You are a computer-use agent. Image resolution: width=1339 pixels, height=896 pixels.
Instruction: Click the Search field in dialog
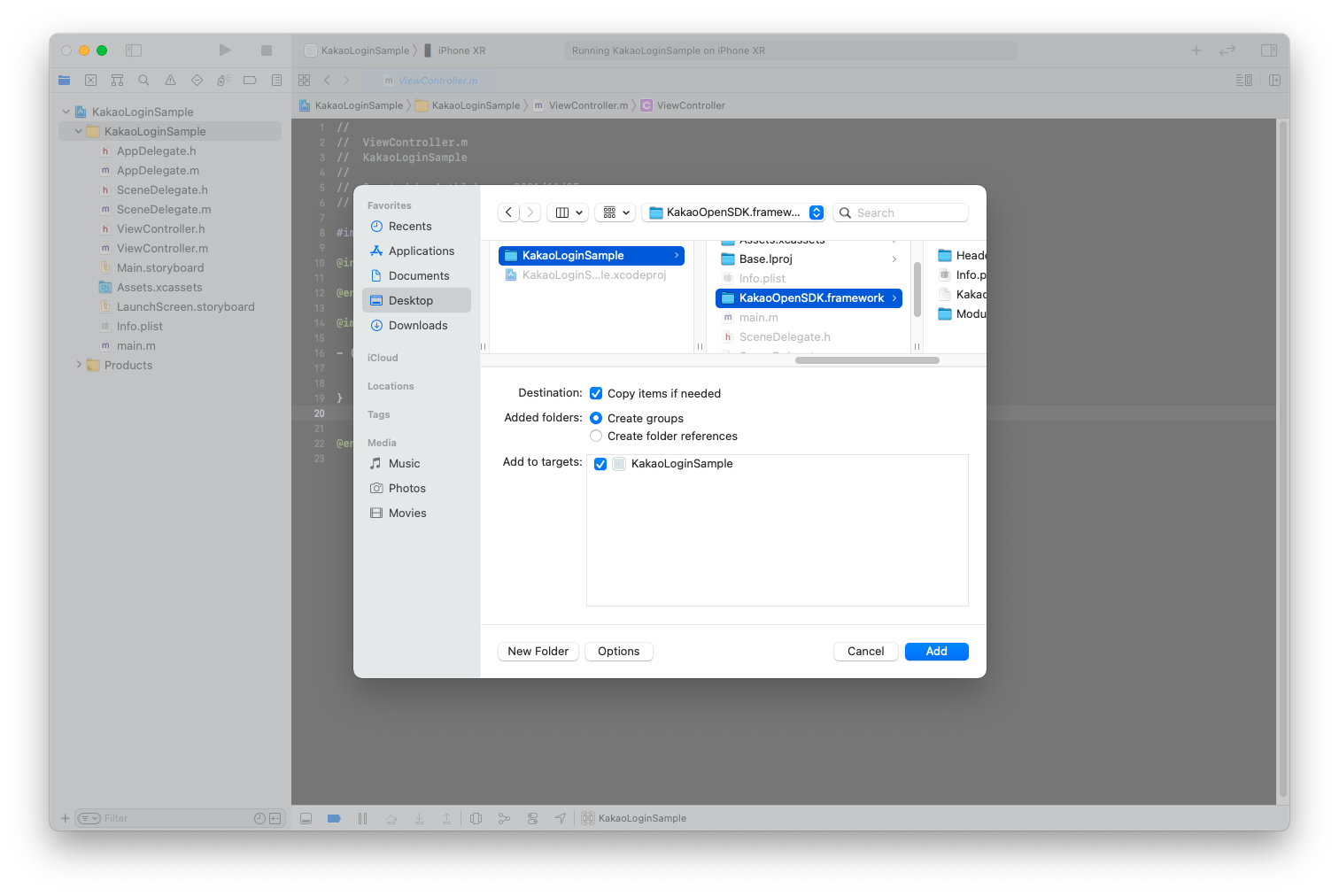901,212
